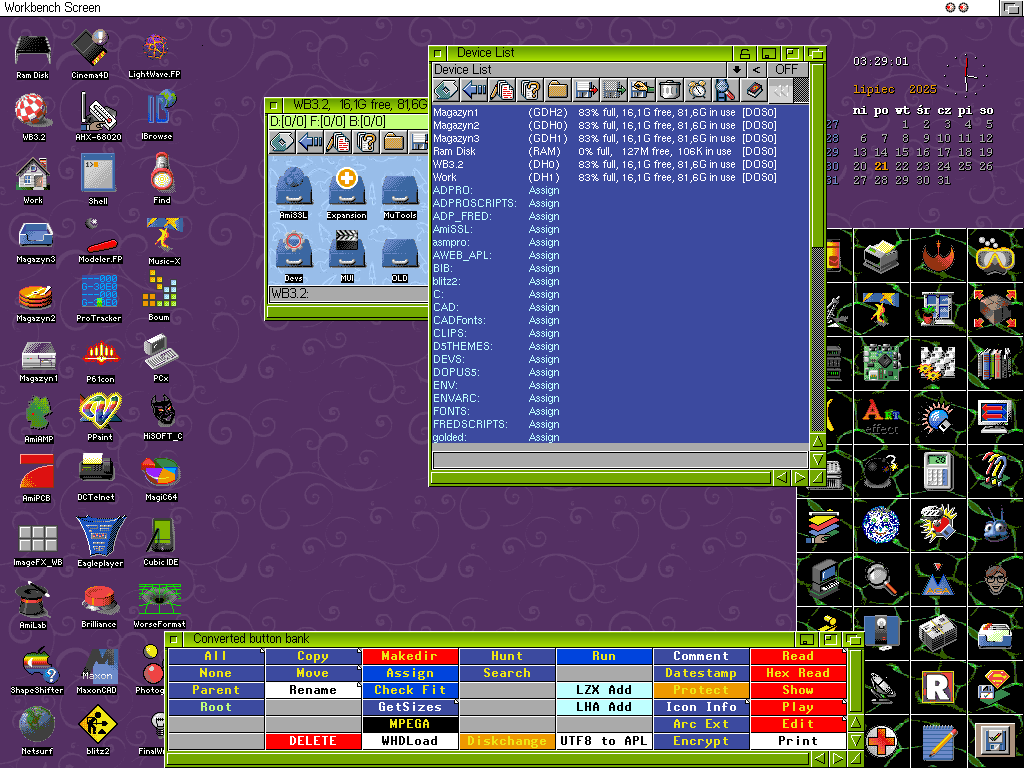The width and height of the screenshot is (1024, 768).
Task: Click the AGA mountain dock icon
Action: tap(938, 579)
